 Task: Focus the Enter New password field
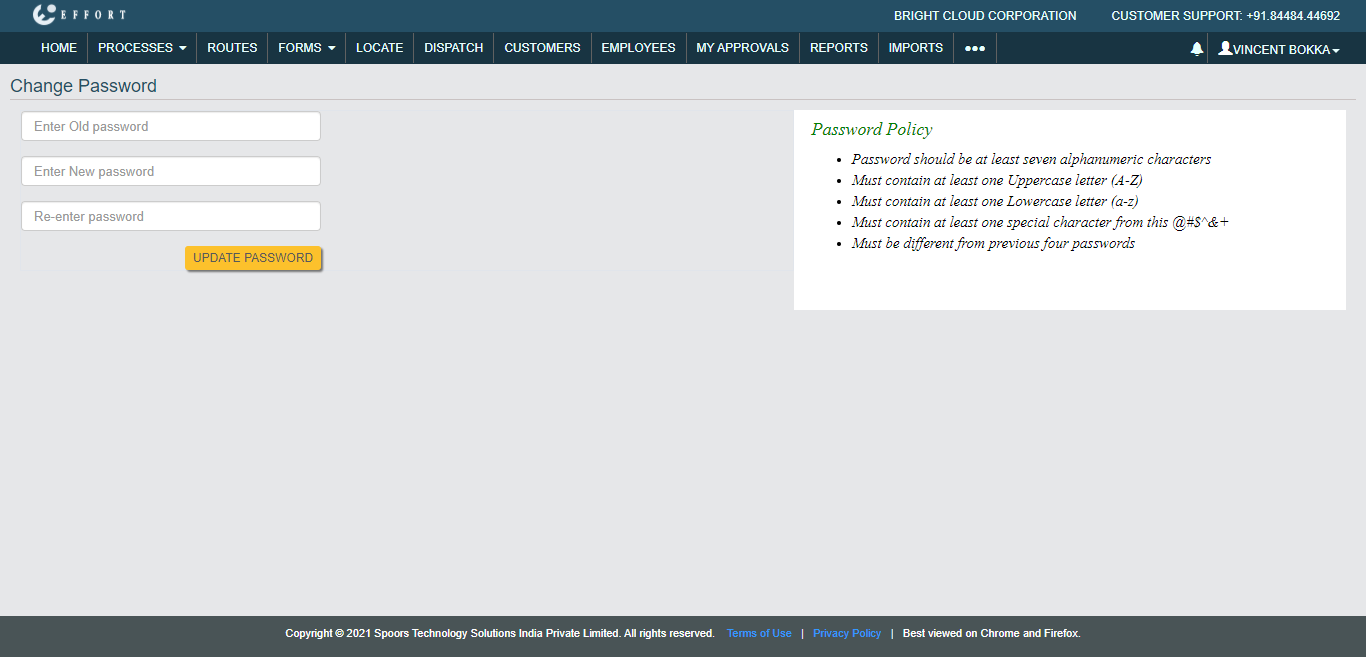[171, 172]
